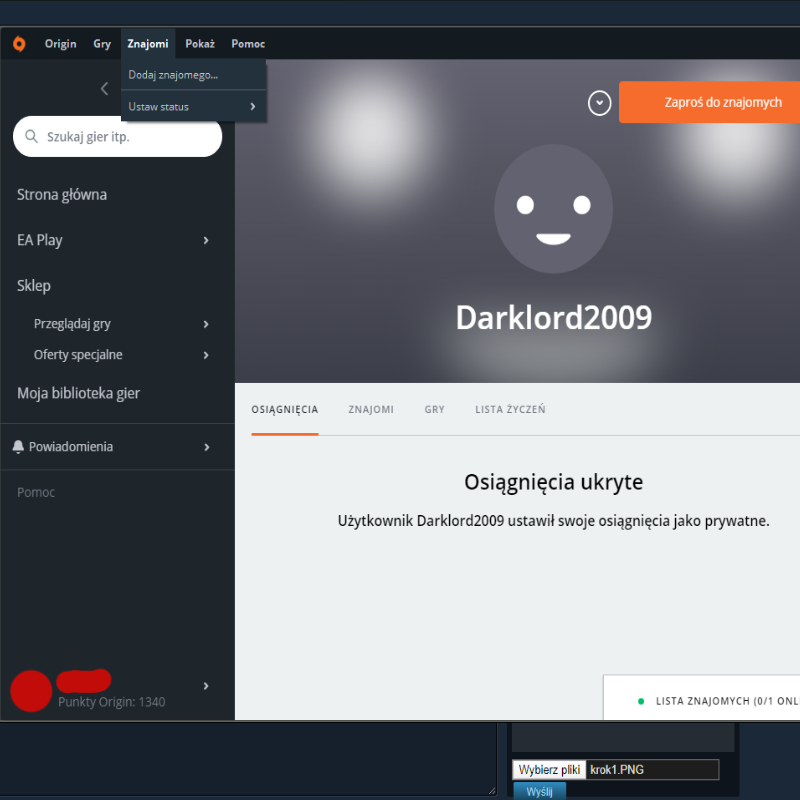Expand EA Play chevron arrow
Image resolution: width=800 pixels, height=800 pixels.
[x=206, y=240]
